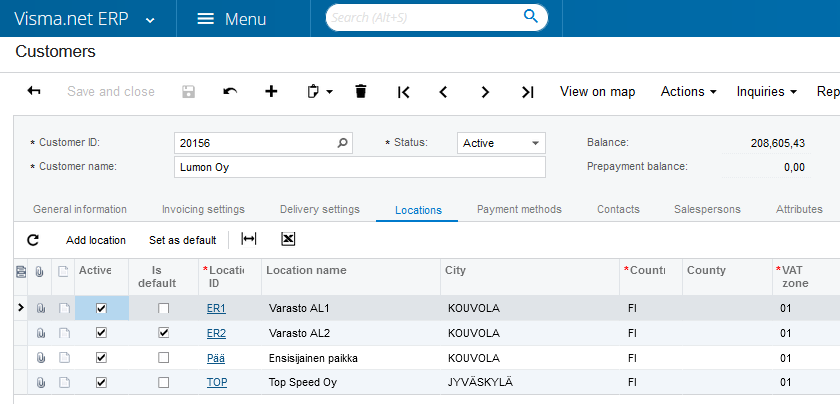Screen dimensions: 840x404
Task: Click the back arrow toolbar icon
Action: (34, 92)
